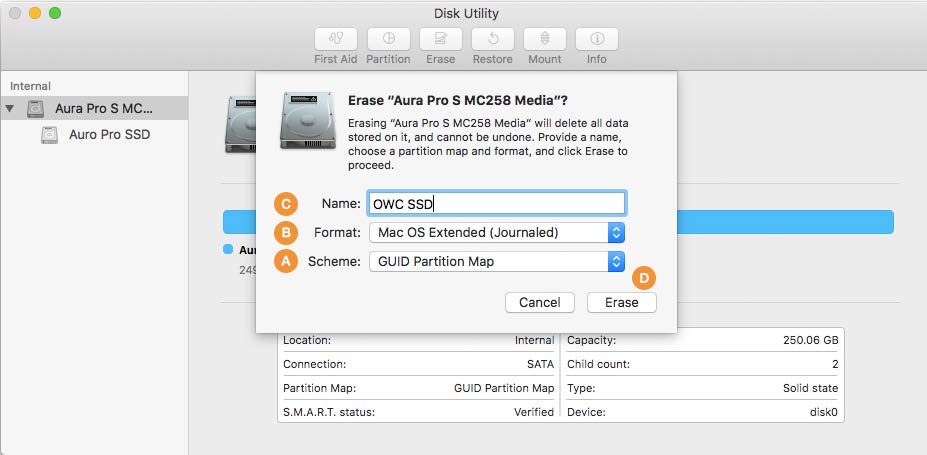
Task: Click the Aura Pro S MC drive icon in the sidebar
Action: tap(35, 109)
